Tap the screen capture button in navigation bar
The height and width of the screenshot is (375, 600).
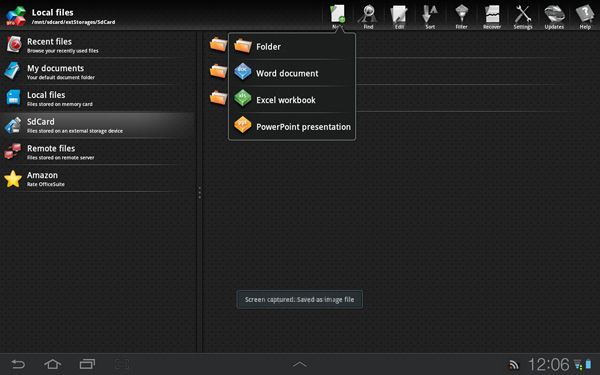[x=122, y=364]
